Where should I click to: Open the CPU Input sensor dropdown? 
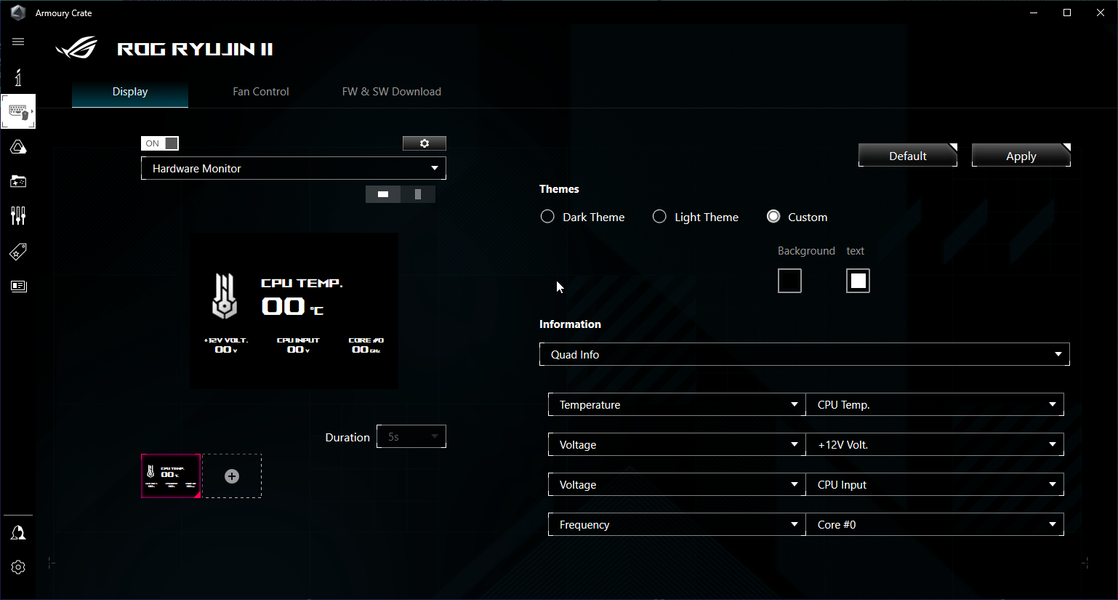935,485
